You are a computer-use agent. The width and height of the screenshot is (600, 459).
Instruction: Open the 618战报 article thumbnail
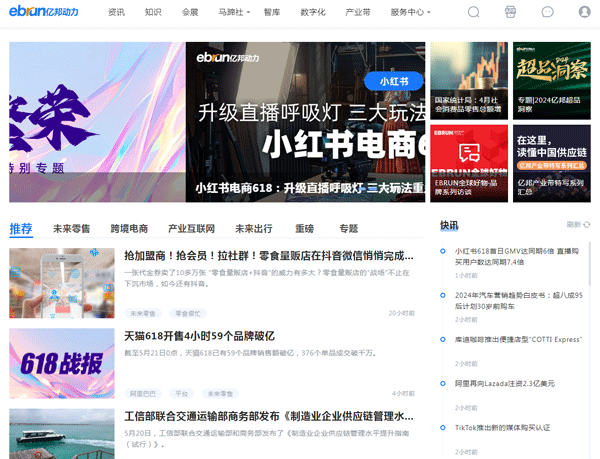click(62, 363)
